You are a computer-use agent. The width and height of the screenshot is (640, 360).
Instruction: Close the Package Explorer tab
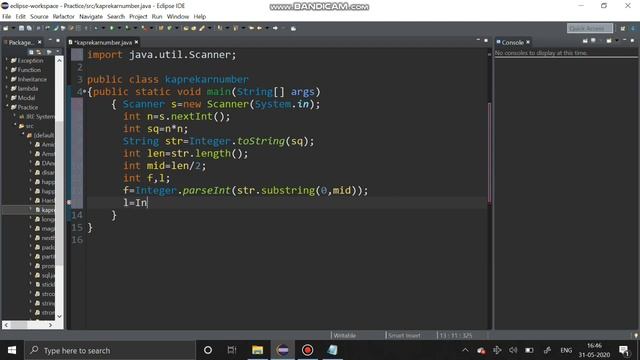40,42
